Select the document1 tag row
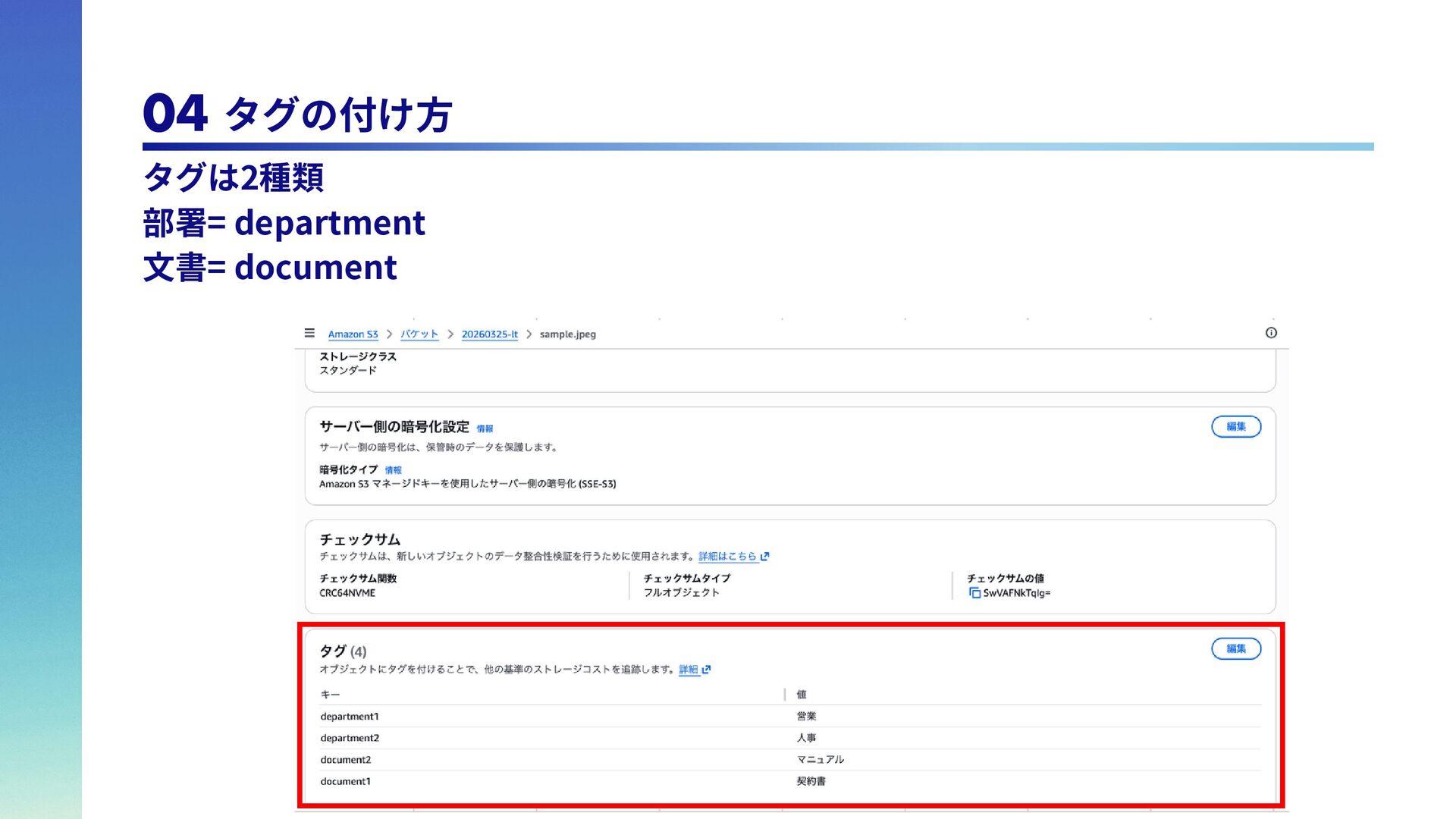The height and width of the screenshot is (819, 1456). coord(346,782)
